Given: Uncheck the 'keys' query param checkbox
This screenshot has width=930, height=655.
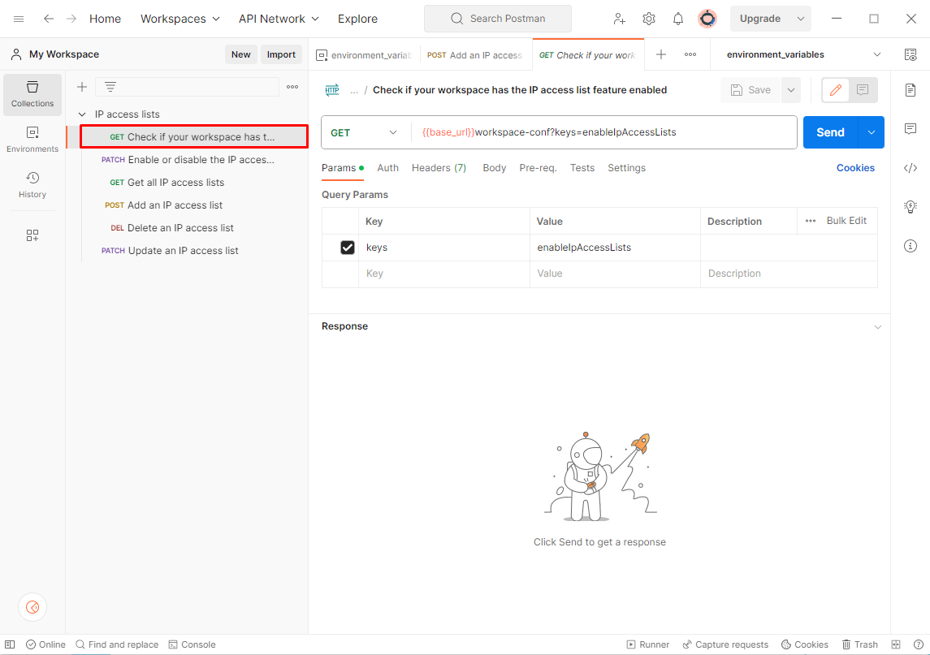Looking at the screenshot, I should point(347,247).
